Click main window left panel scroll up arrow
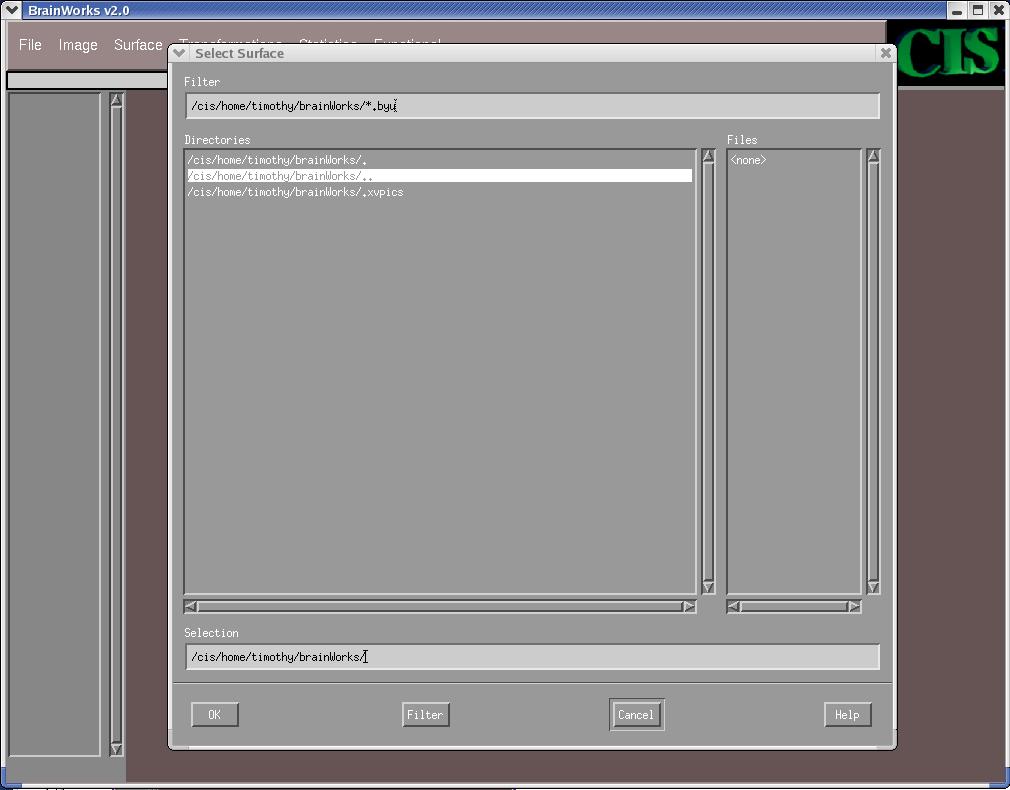 click(116, 100)
